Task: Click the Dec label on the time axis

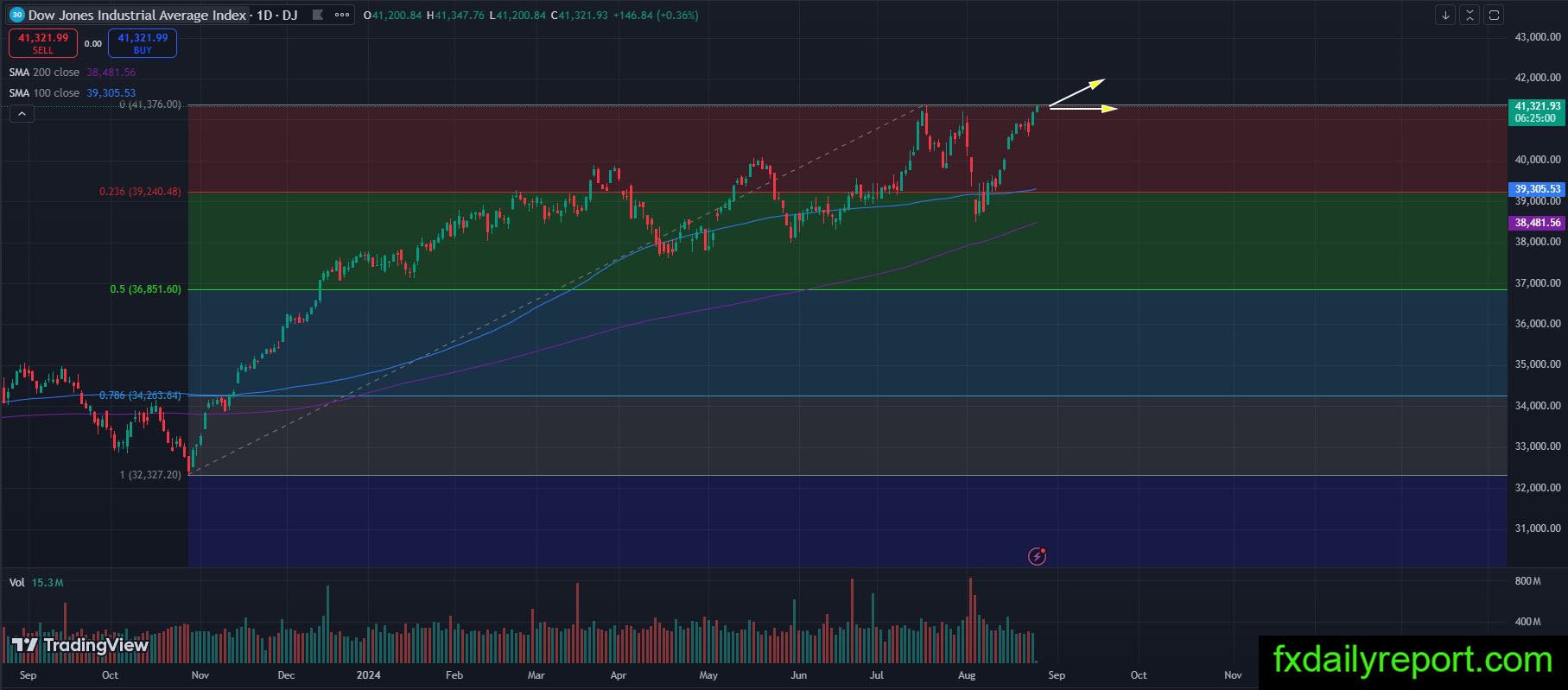Action: (286, 675)
